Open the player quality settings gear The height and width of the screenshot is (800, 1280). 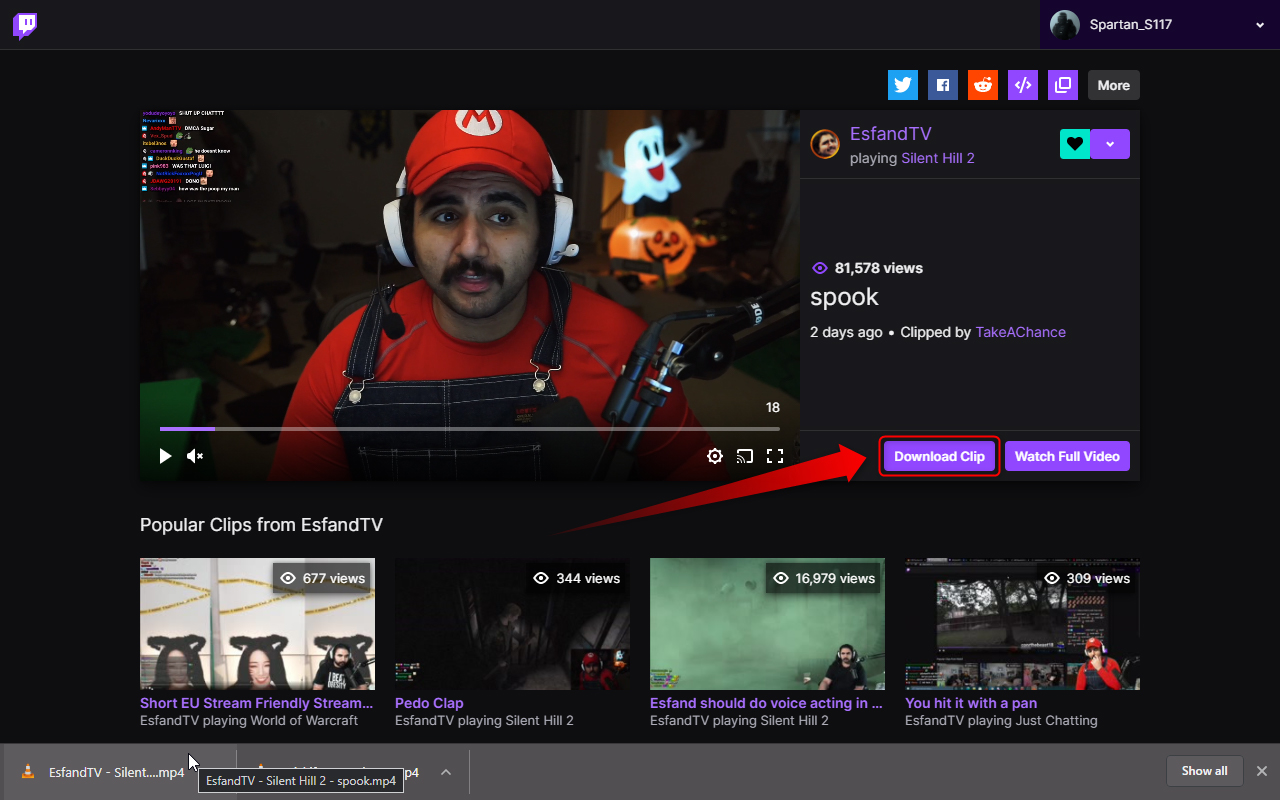[x=714, y=456]
